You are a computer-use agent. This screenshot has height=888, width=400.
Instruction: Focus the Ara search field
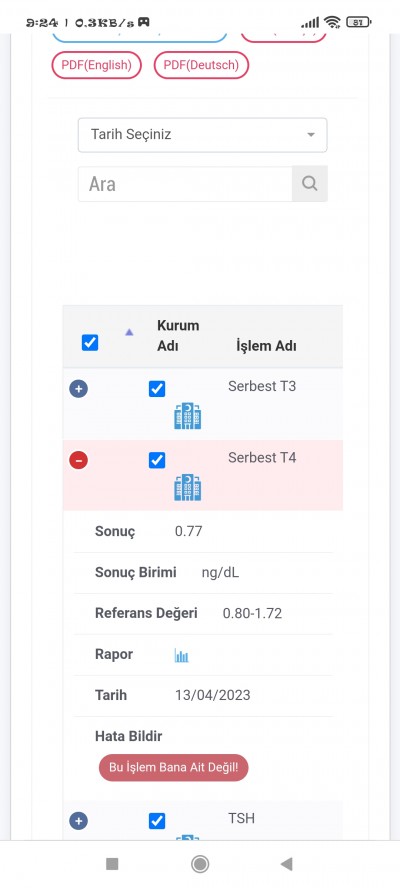(185, 183)
